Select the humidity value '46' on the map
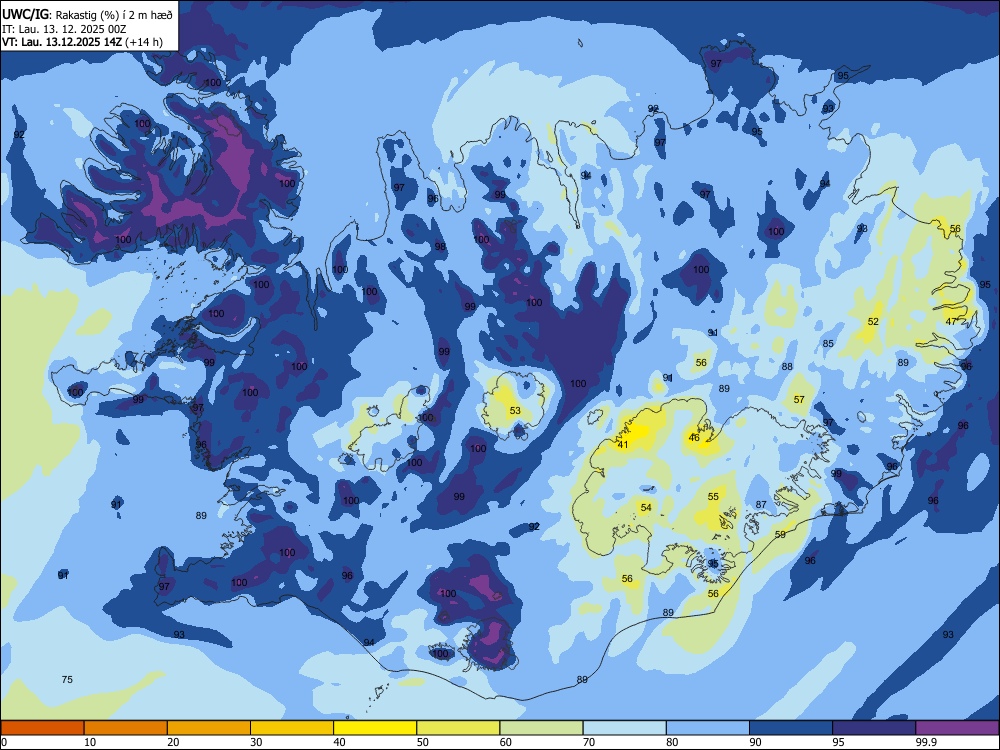1000x750 pixels. tap(695, 438)
